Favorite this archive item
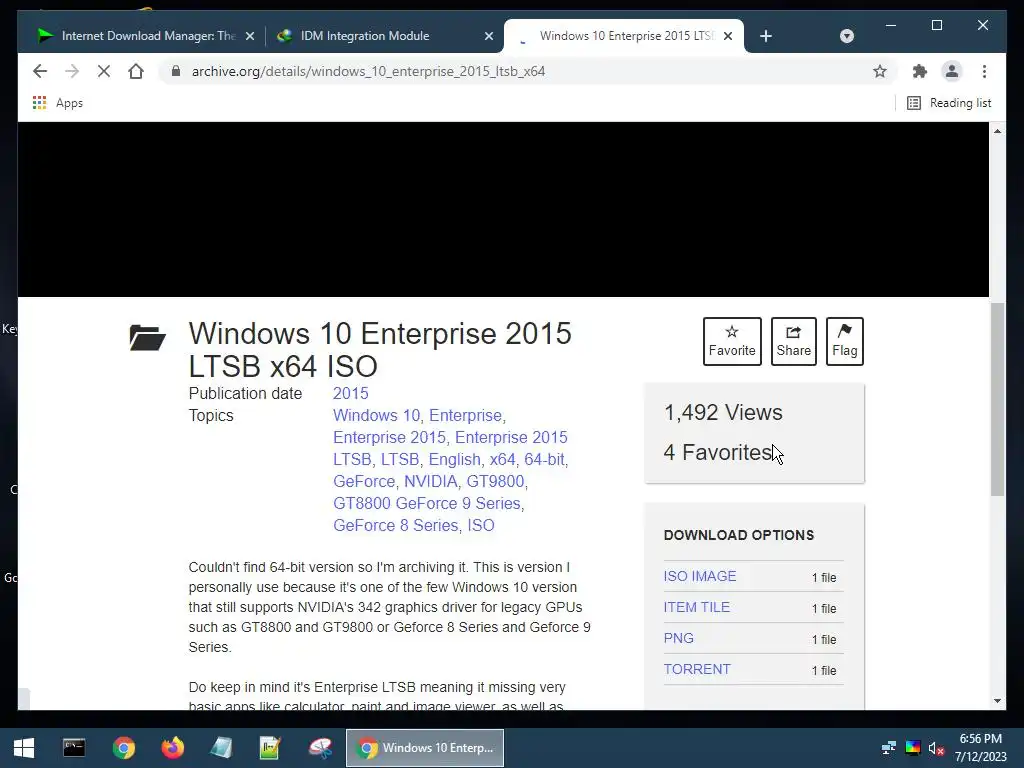 [x=732, y=342]
